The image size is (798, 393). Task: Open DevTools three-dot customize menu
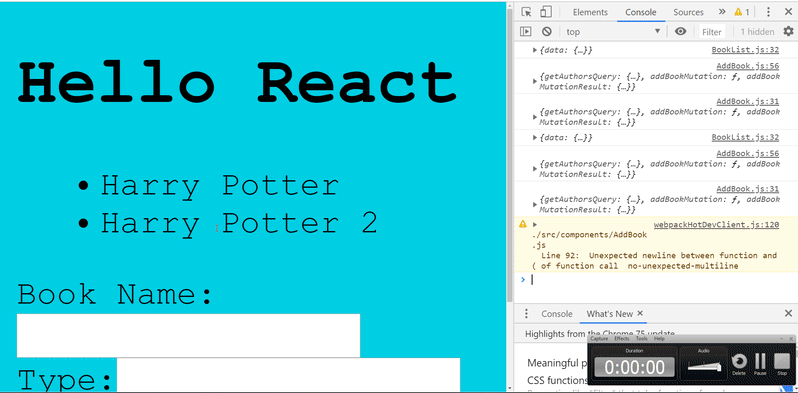click(768, 12)
